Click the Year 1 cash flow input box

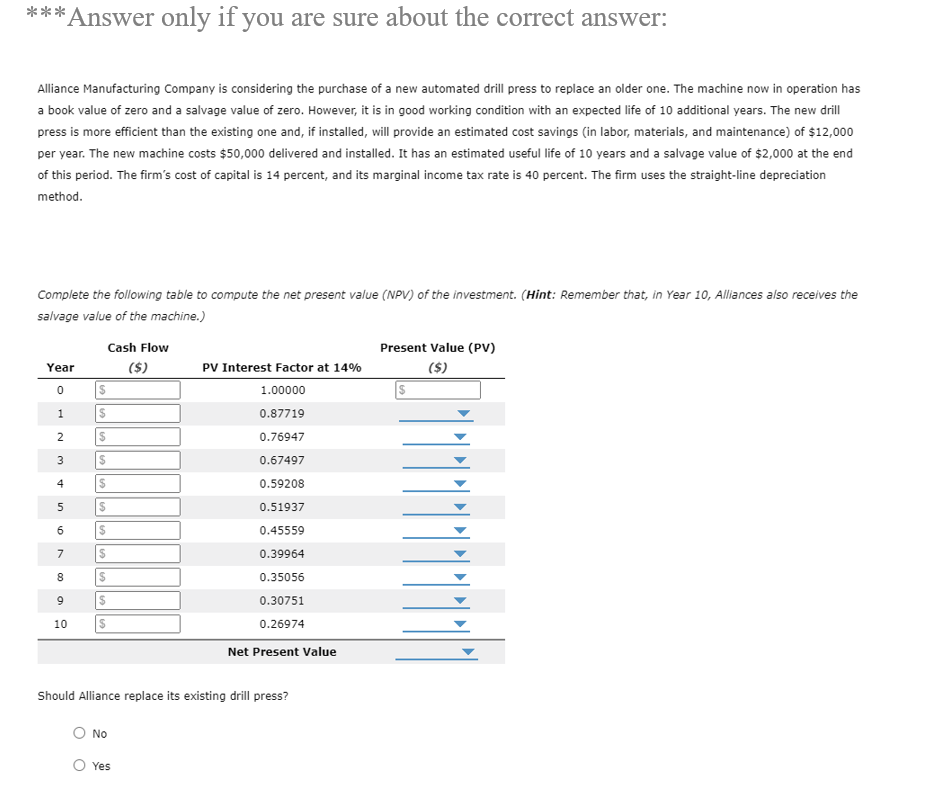pos(137,413)
